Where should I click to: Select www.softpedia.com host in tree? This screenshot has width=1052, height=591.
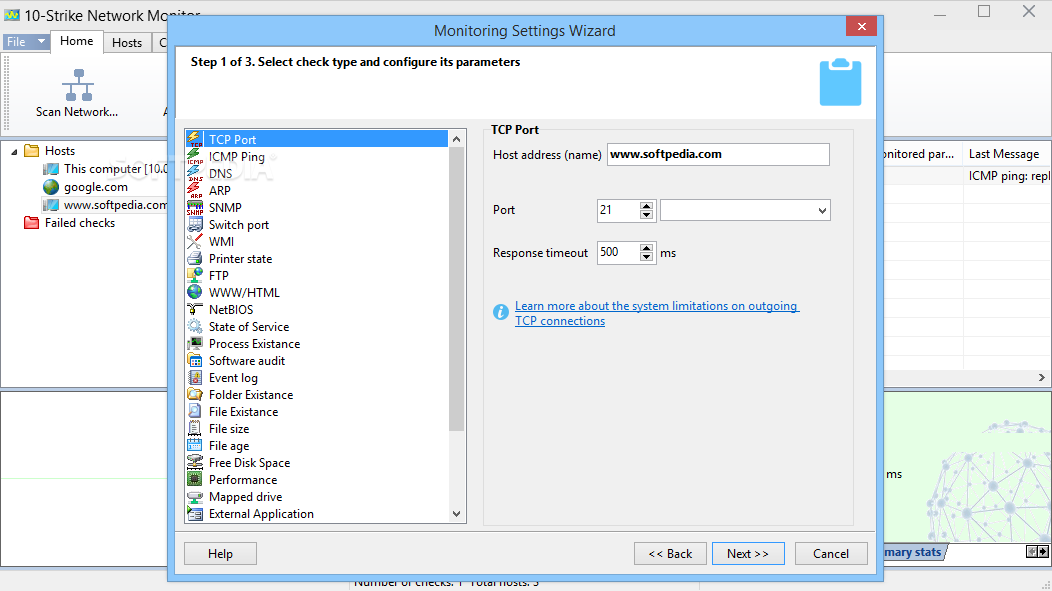[x=105, y=205]
